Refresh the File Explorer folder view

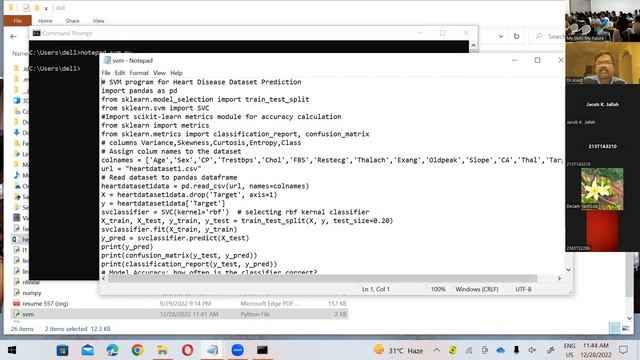(x=516, y=36)
